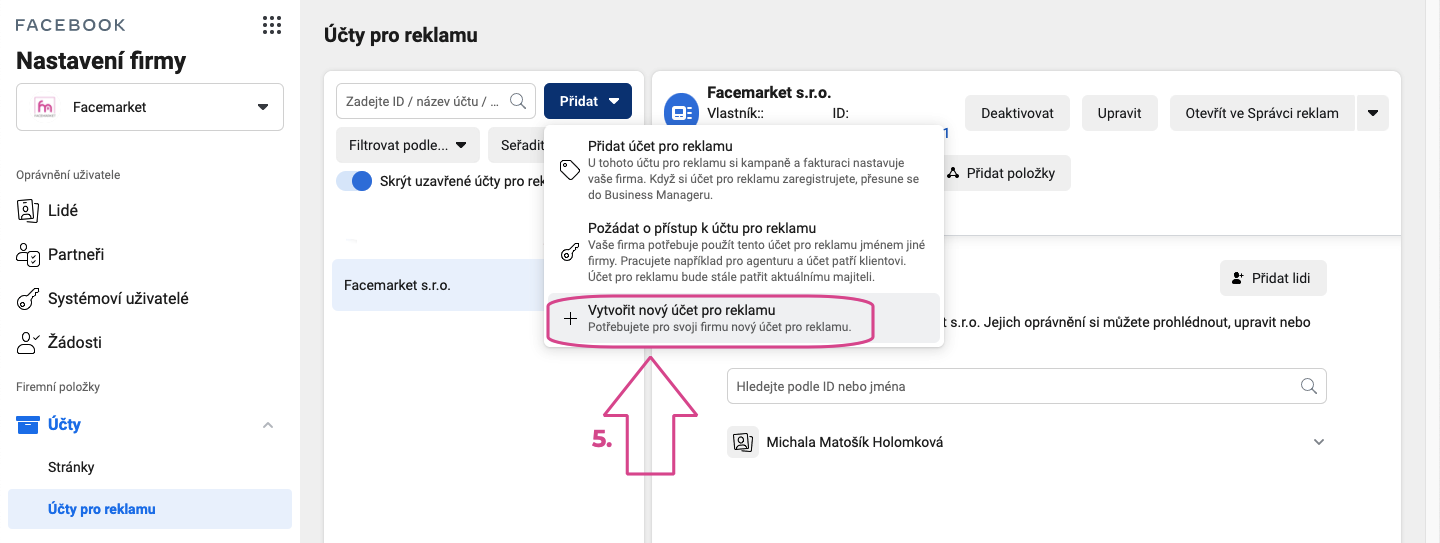
Task: Click the Lidé people icon
Action: 28,210
